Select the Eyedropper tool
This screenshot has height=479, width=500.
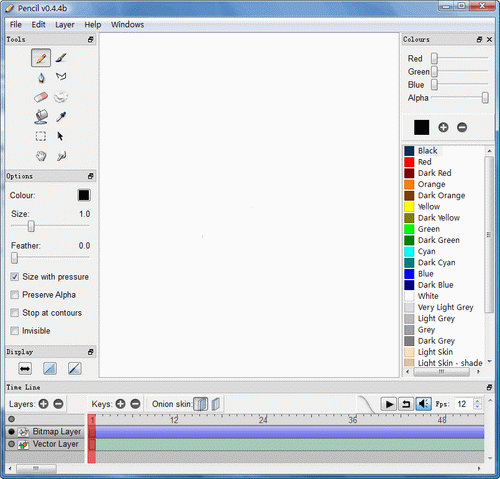[61, 117]
